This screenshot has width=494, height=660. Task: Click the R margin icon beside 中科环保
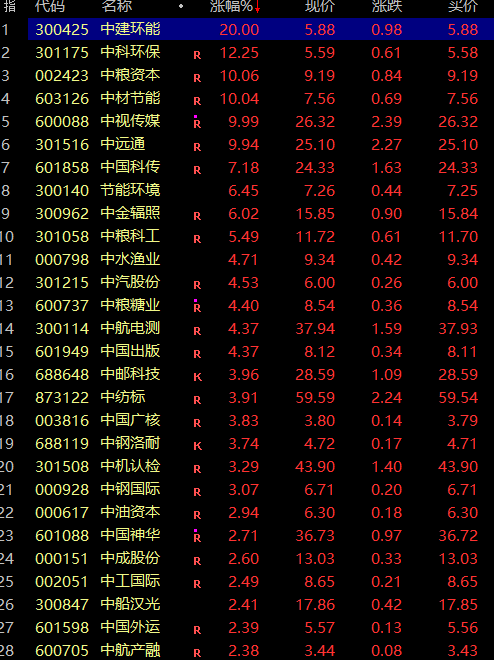coord(197,55)
